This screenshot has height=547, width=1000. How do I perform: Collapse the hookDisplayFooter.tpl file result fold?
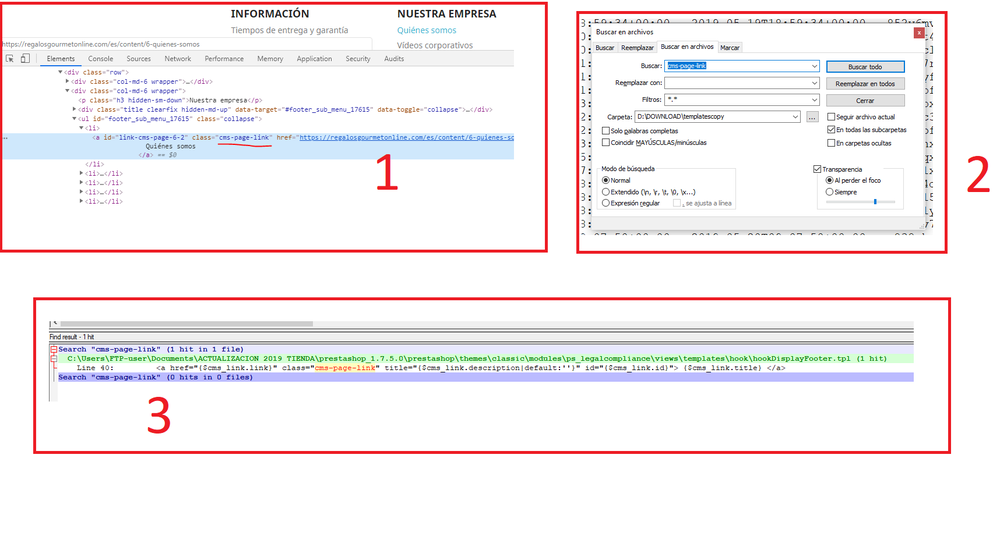[54, 358]
